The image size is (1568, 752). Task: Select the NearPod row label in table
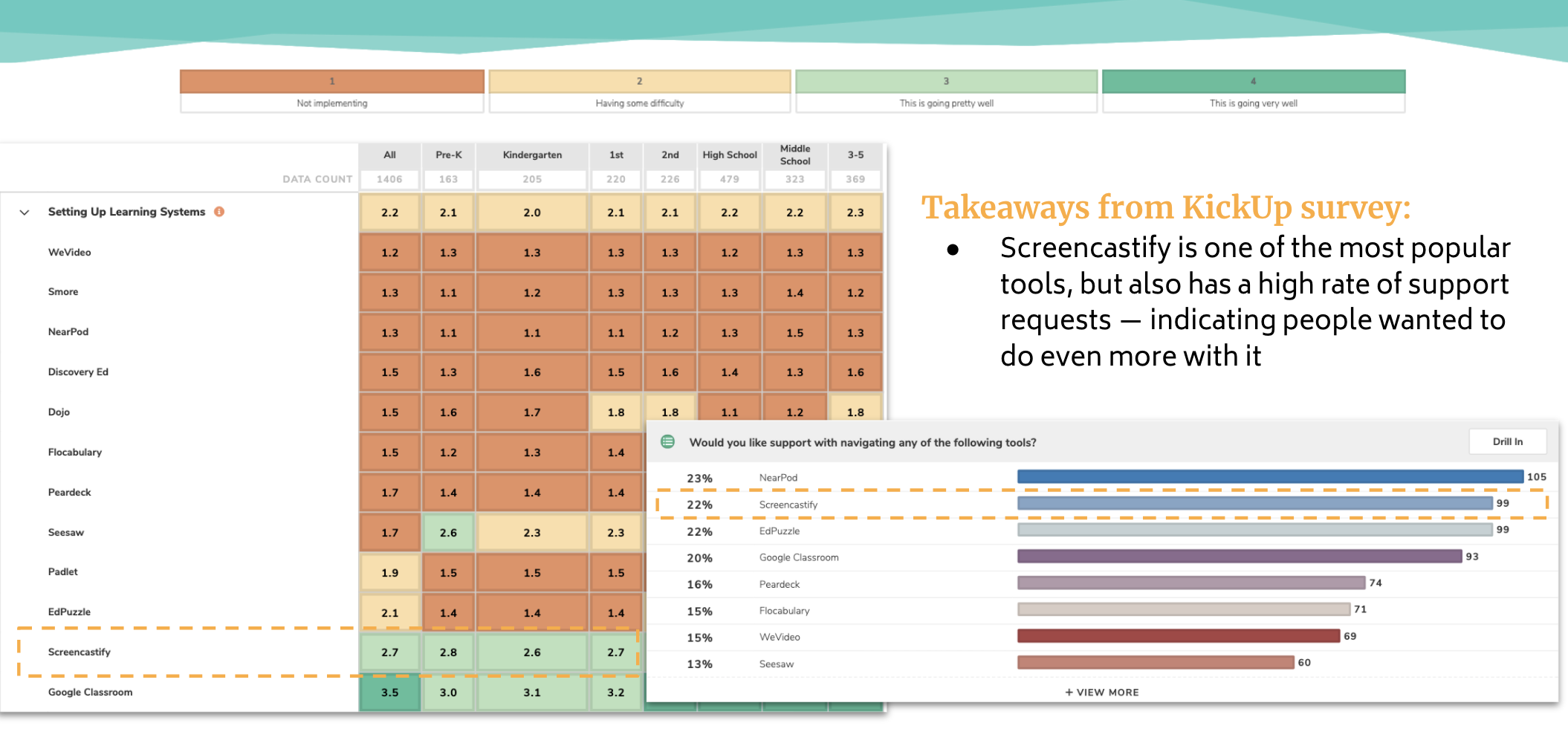(x=68, y=332)
